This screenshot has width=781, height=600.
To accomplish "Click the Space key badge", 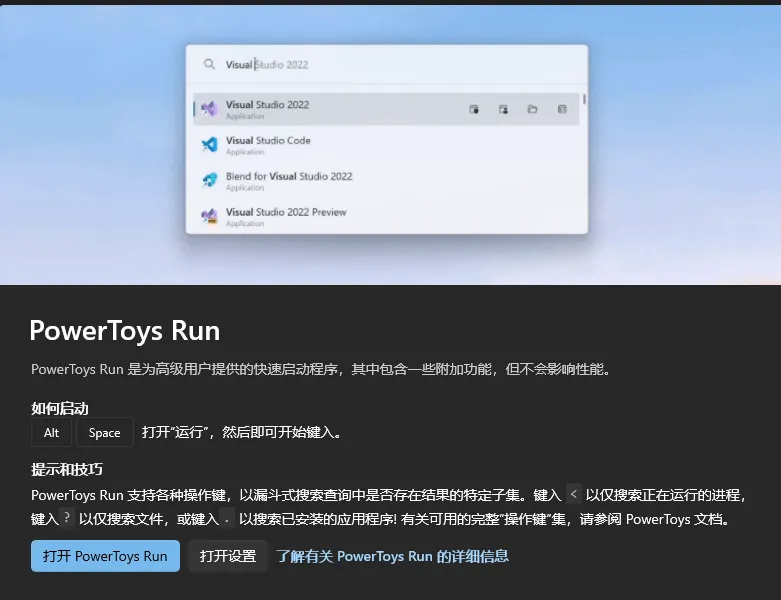I will click(x=105, y=432).
